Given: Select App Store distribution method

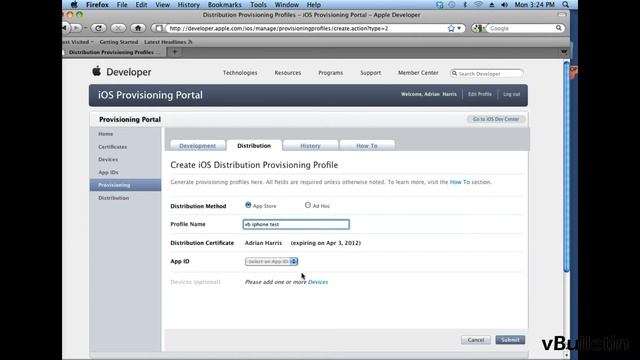Looking at the screenshot, I should pyautogui.click(x=248, y=205).
